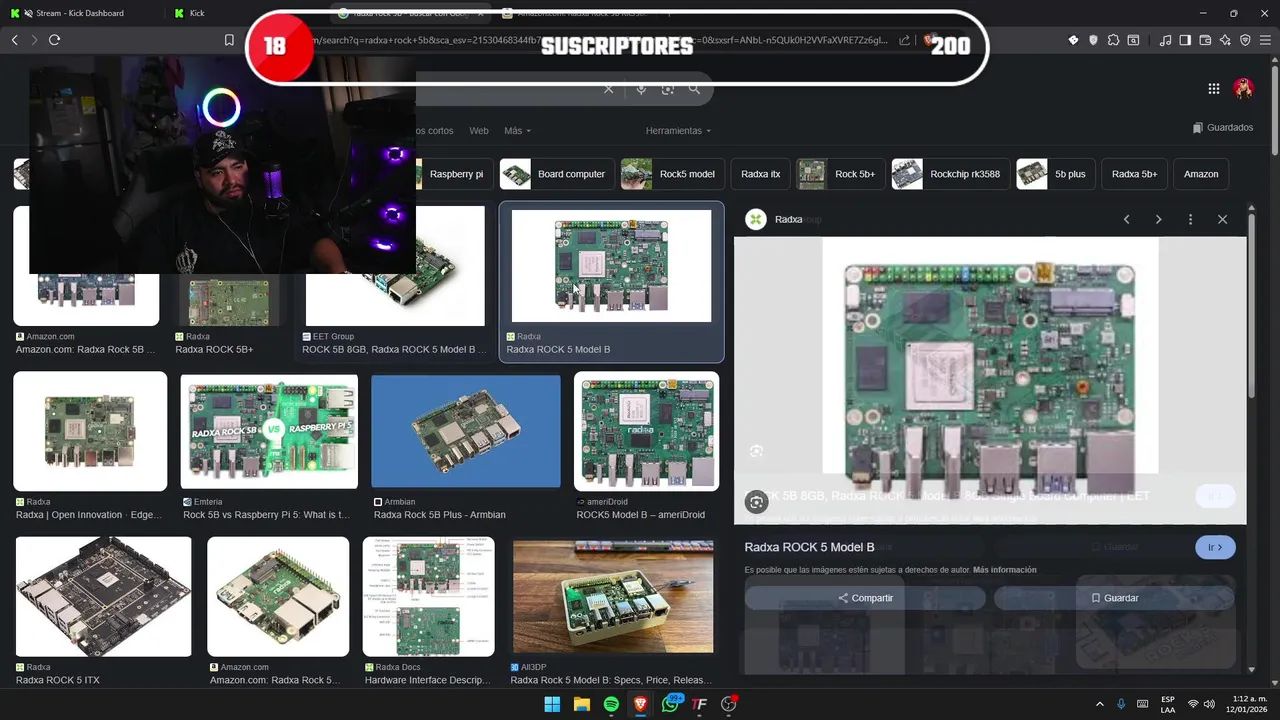
Task: Open Spotify from the taskbar
Action: point(611,704)
